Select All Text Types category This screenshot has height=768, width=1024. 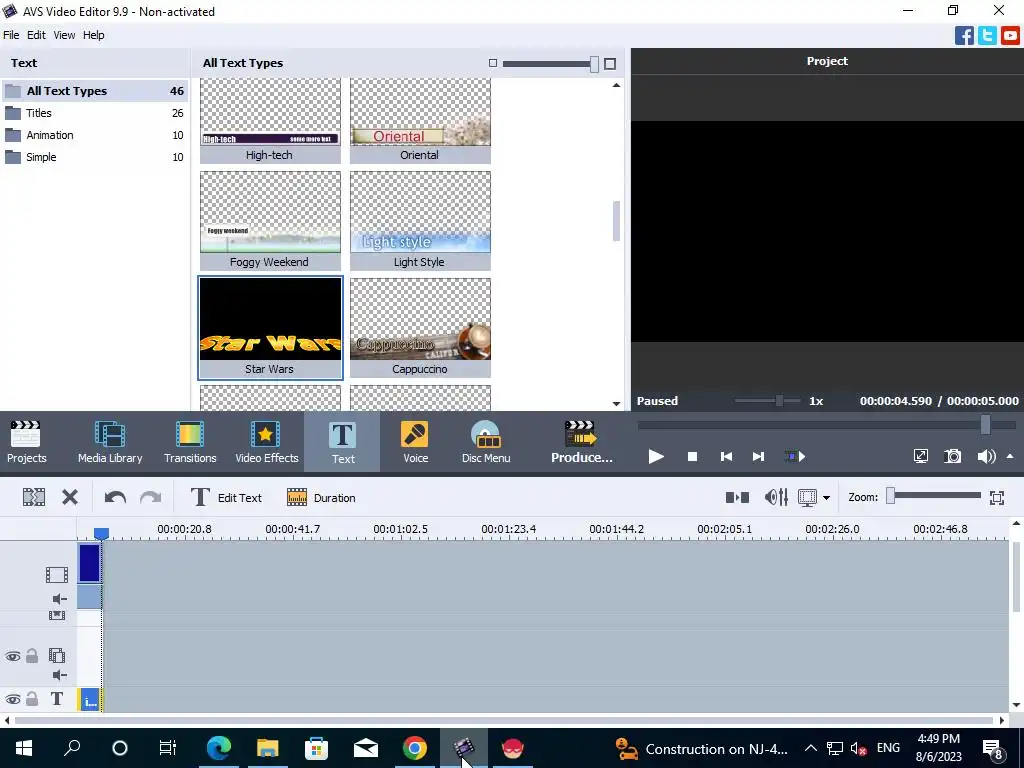coord(95,91)
